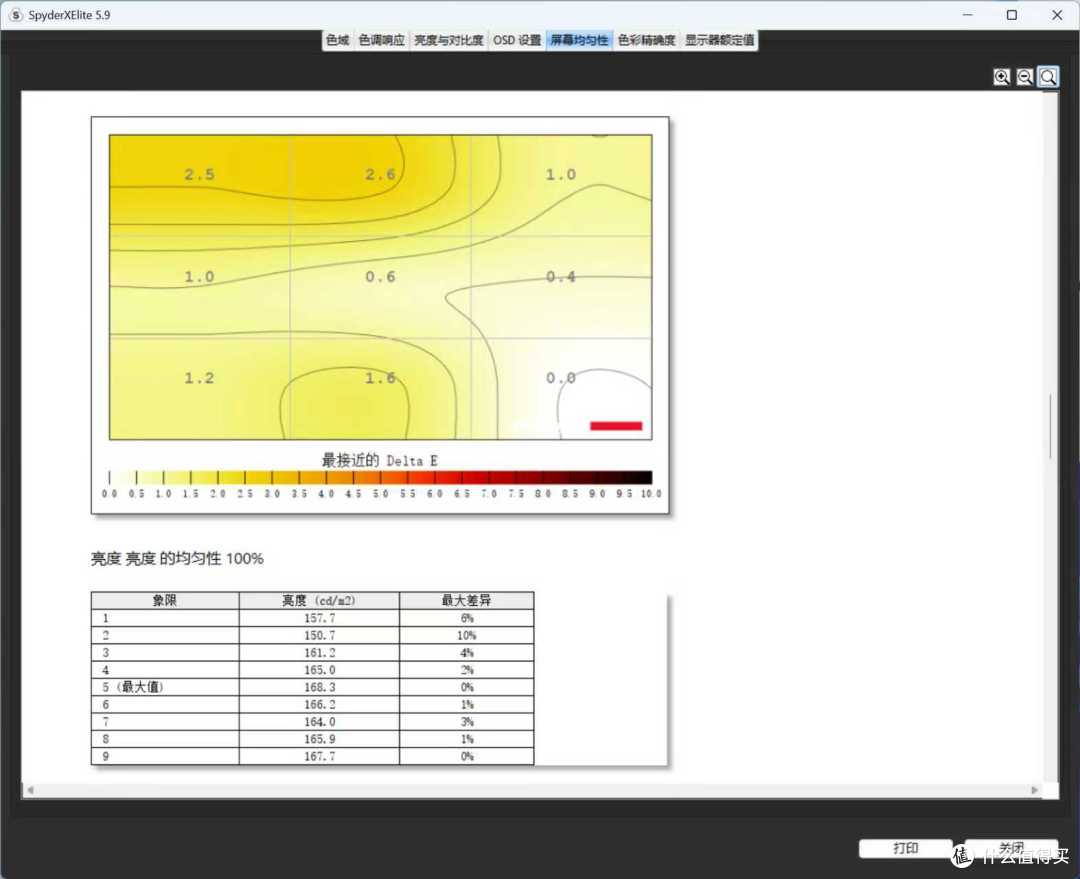1080x879 pixels.
Task: Click the Delta E color gradient scale
Action: point(380,477)
